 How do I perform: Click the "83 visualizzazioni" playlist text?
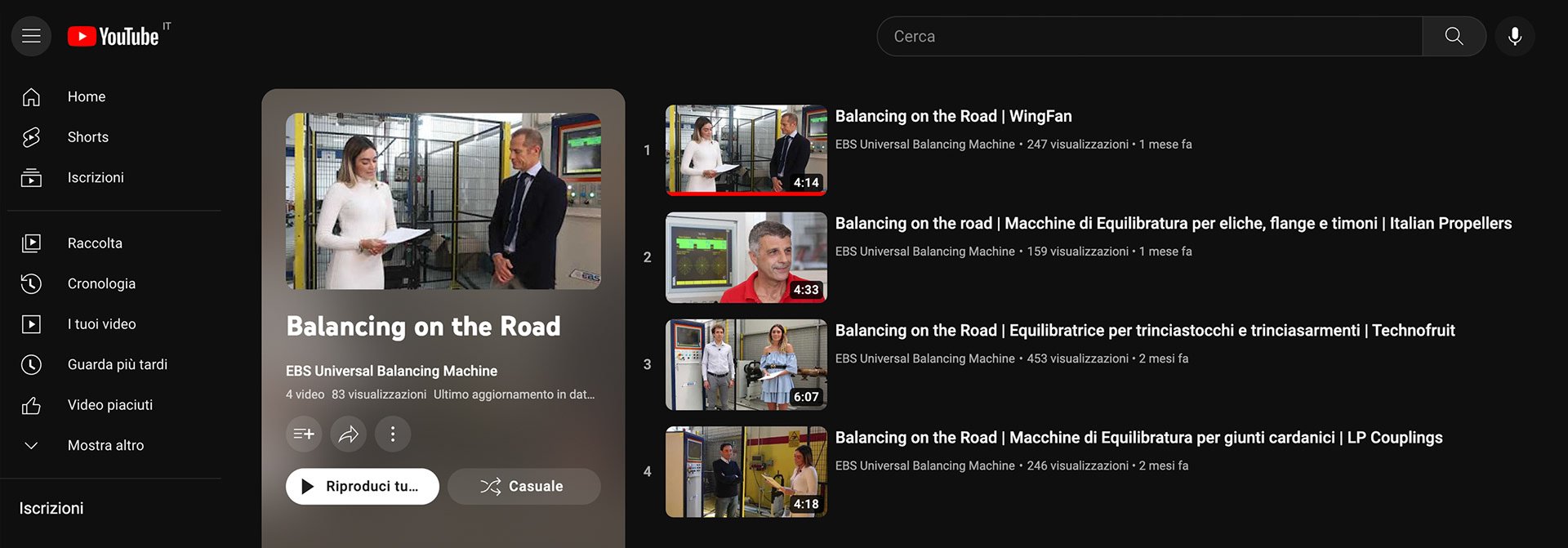tap(379, 394)
